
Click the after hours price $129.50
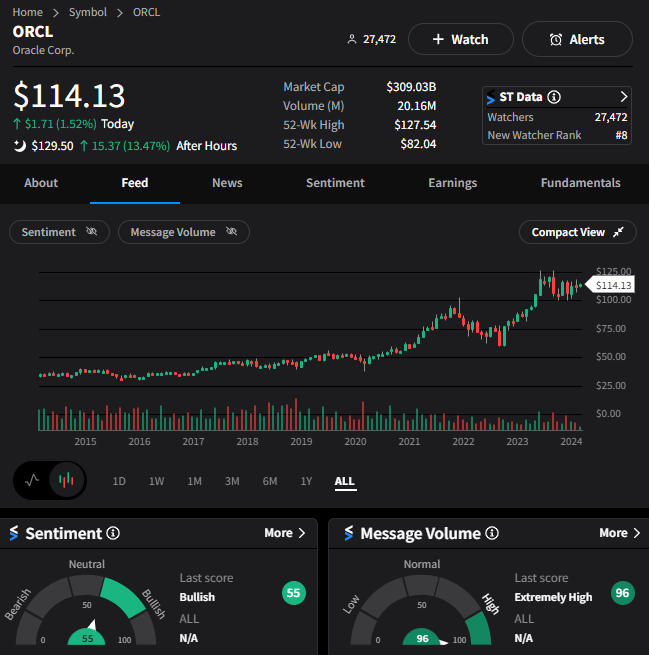[52, 146]
